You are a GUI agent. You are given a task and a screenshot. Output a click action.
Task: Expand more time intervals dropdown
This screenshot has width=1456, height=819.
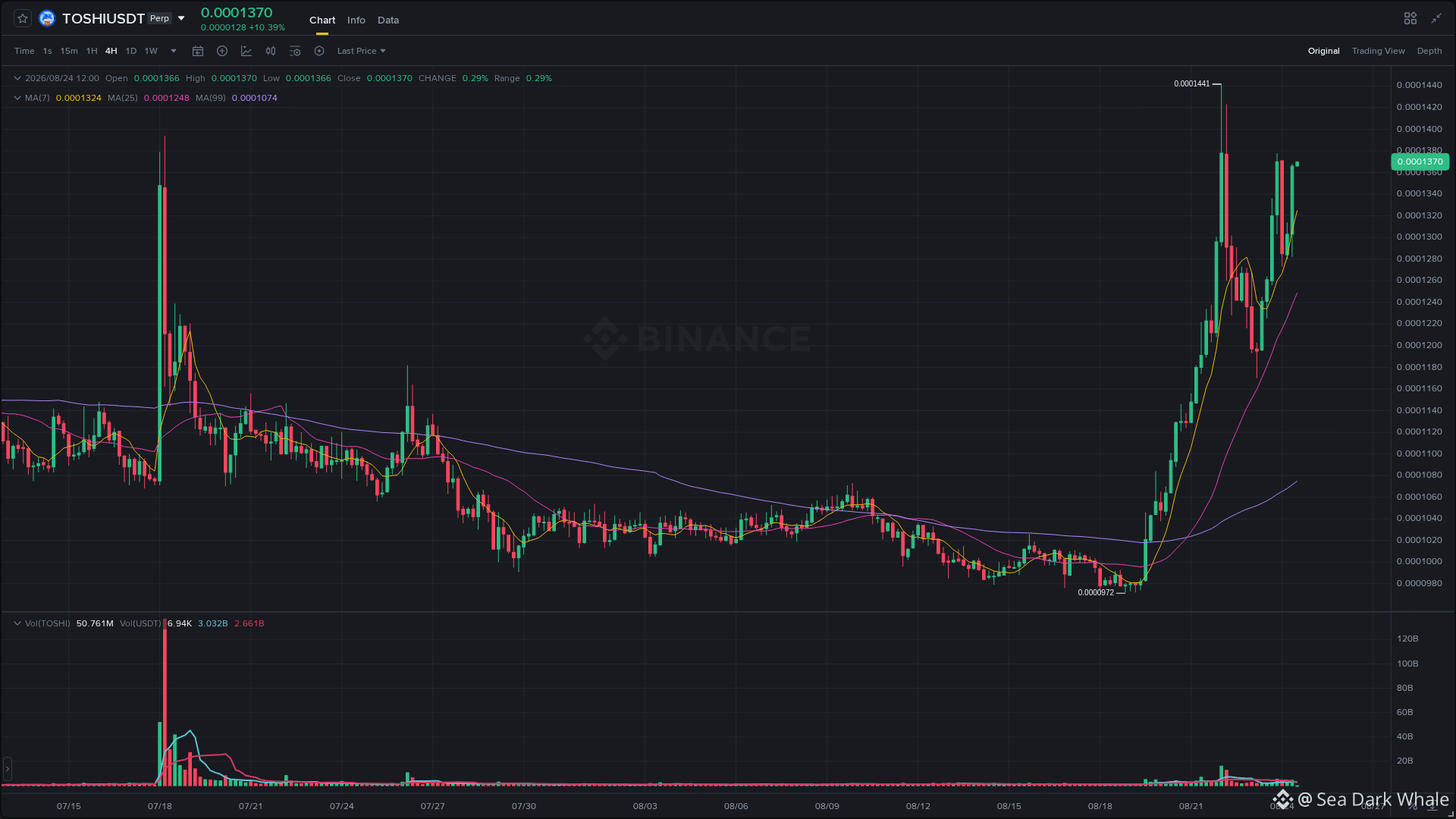click(174, 51)
